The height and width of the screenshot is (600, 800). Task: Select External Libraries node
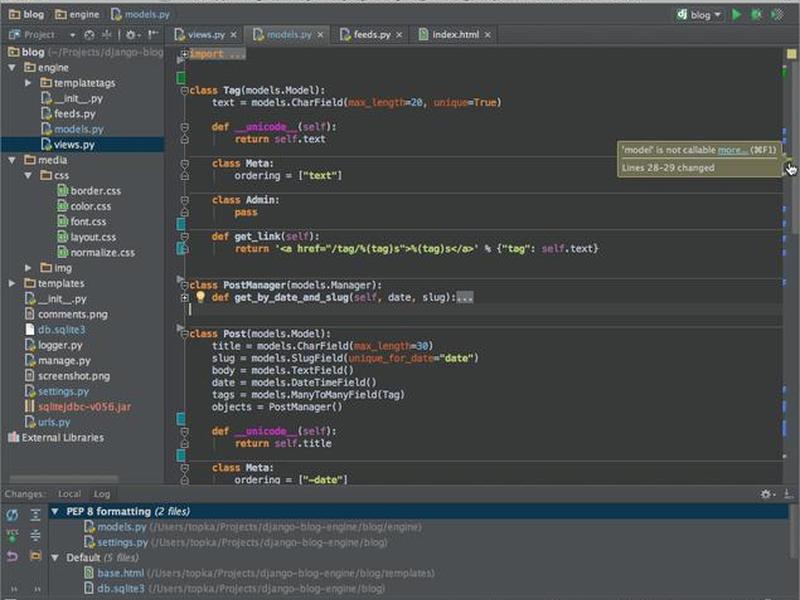(56, 437)
